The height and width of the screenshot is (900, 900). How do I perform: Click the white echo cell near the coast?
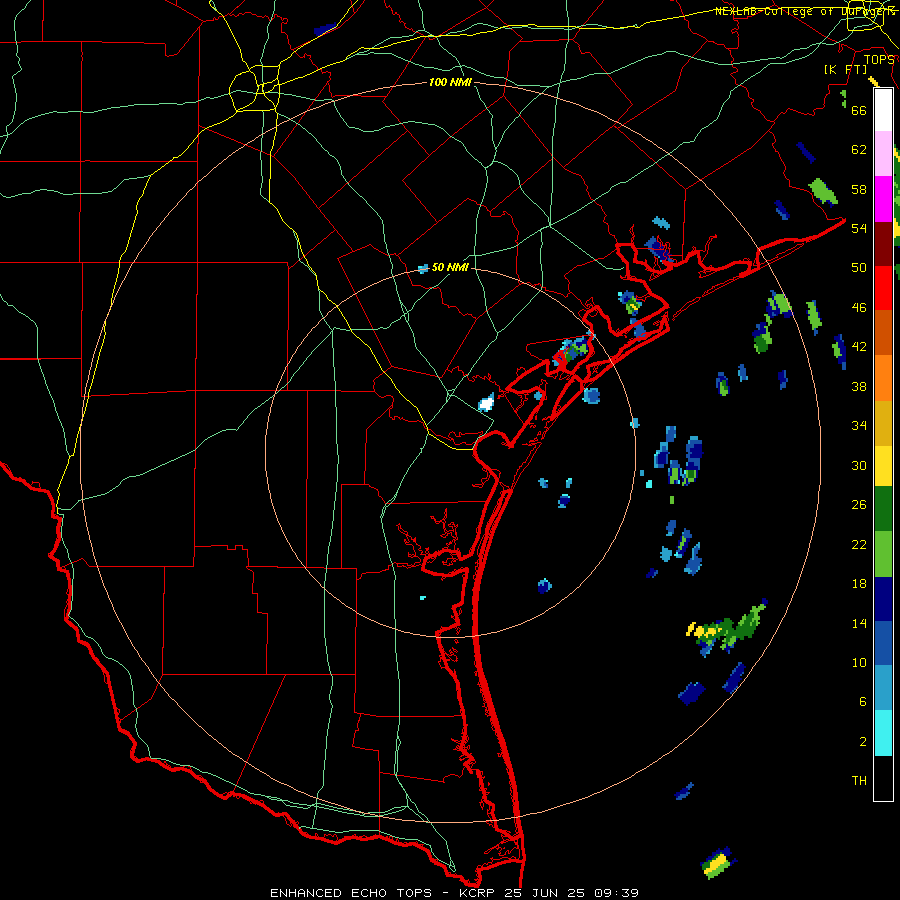(x=486, y=402)
